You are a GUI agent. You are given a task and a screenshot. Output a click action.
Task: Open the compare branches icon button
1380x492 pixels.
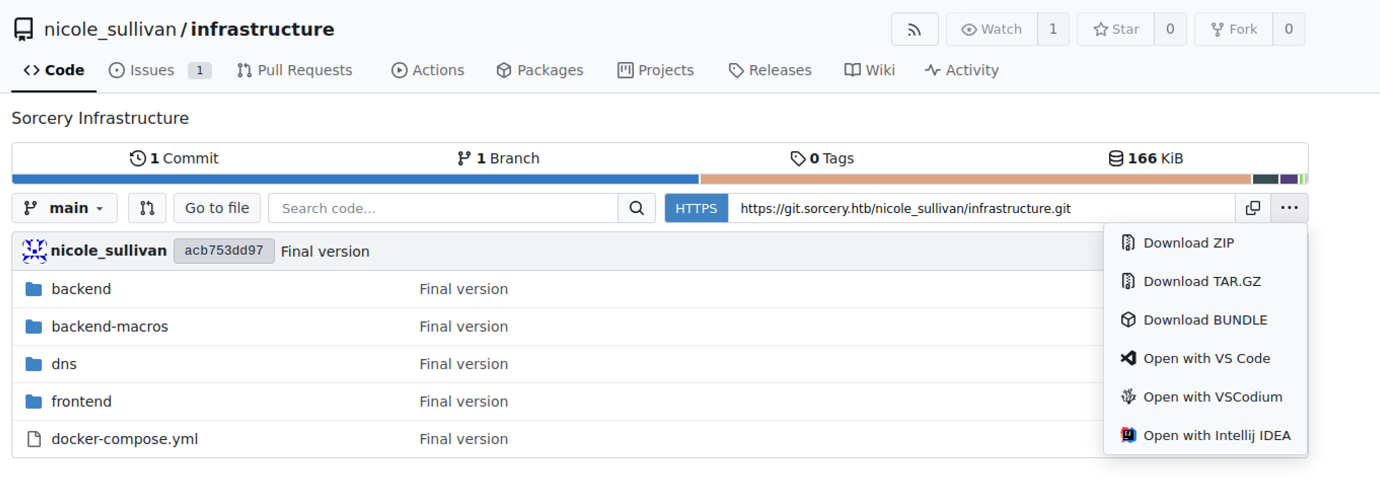147,208
